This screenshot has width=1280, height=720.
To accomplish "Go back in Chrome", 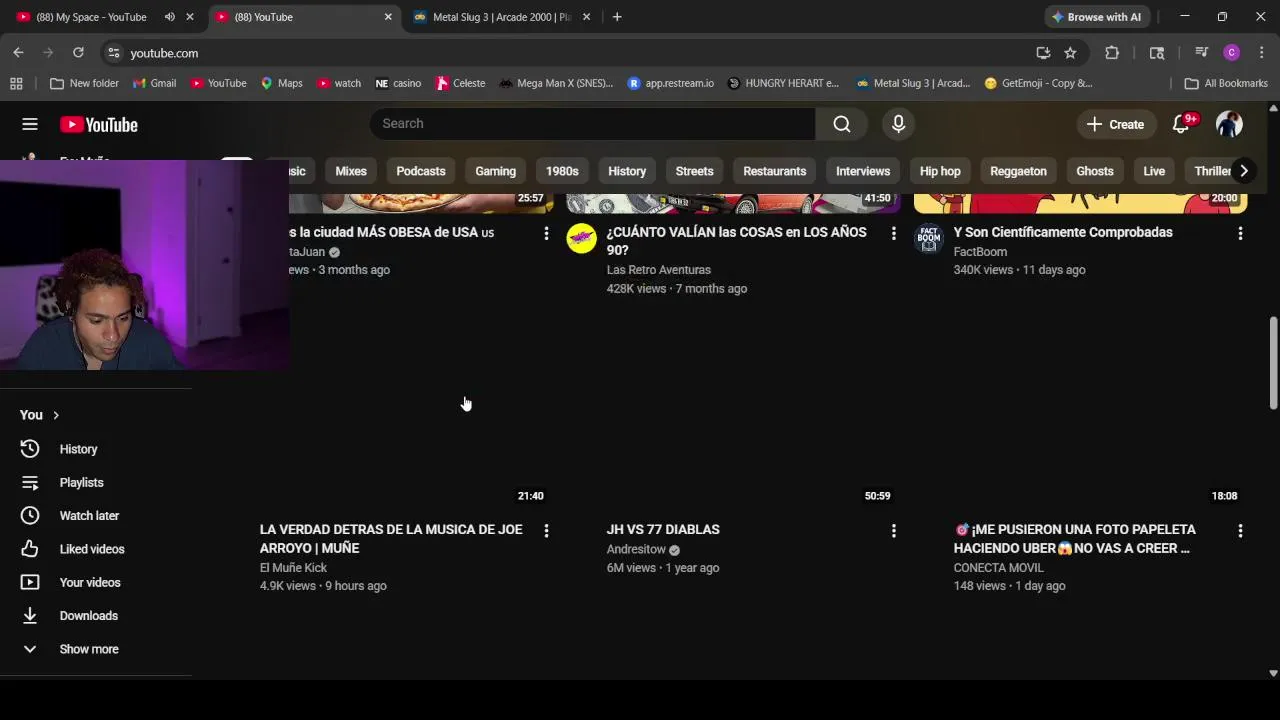I will 18,52.
